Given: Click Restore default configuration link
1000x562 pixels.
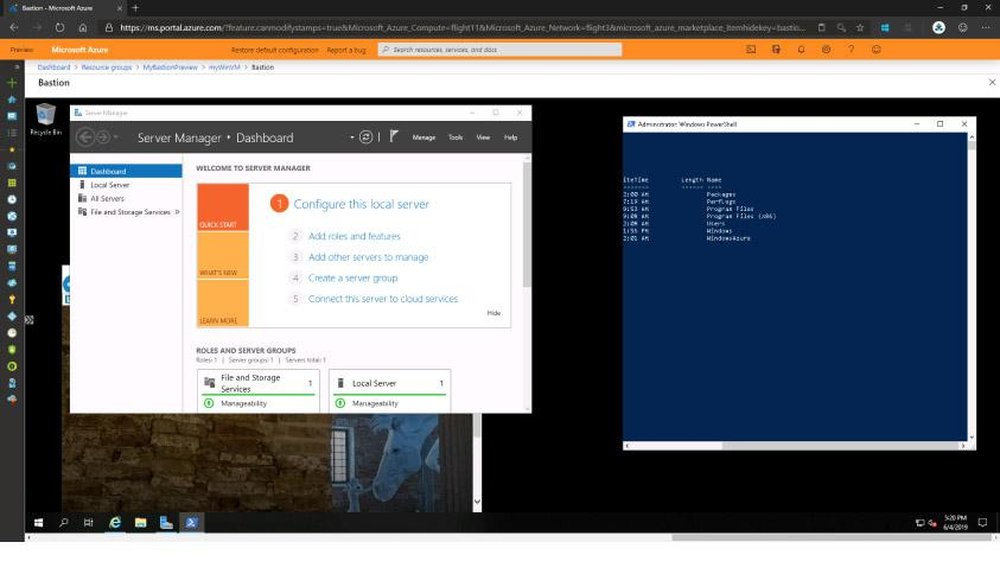Looking at the screenshot, I should (274, 50).
